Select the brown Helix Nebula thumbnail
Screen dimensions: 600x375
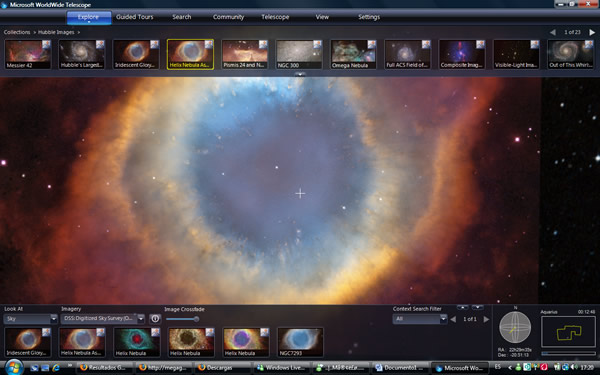191,342
